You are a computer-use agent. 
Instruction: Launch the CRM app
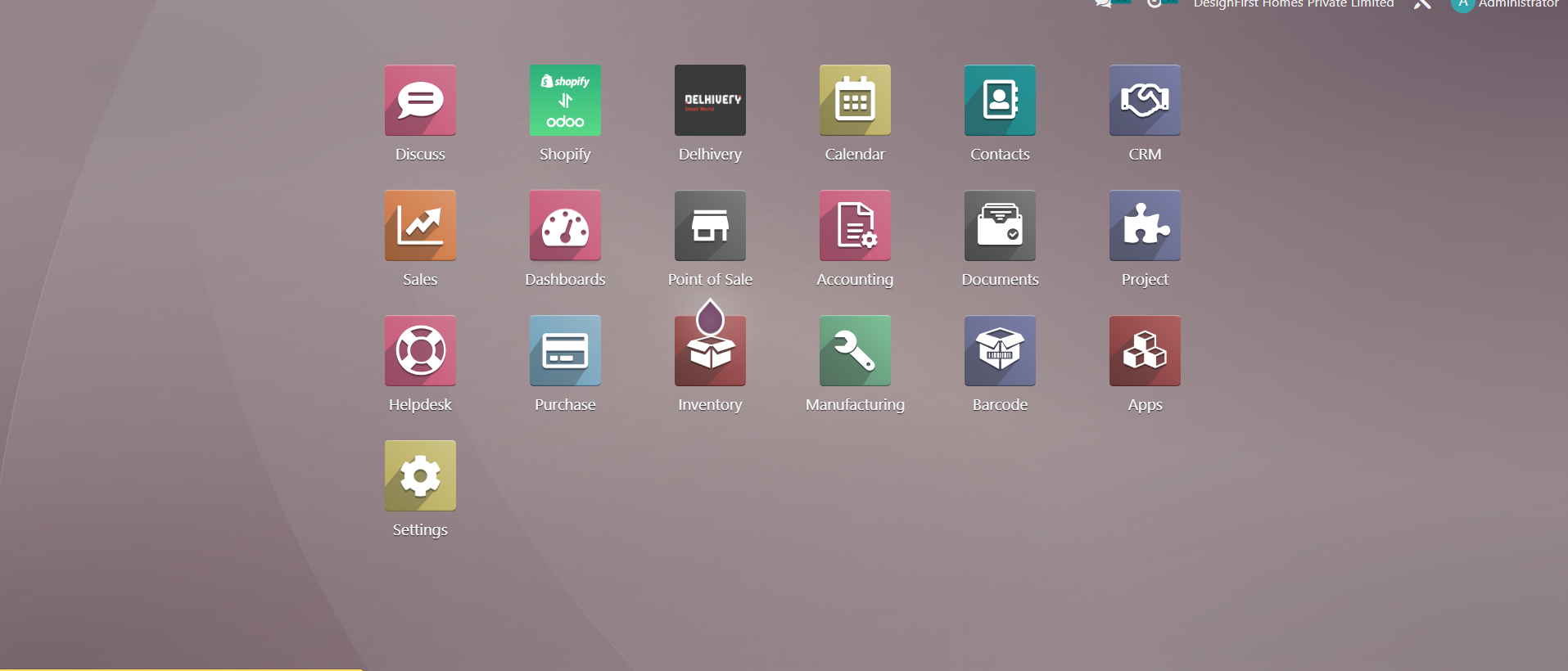coord(1145,101)
